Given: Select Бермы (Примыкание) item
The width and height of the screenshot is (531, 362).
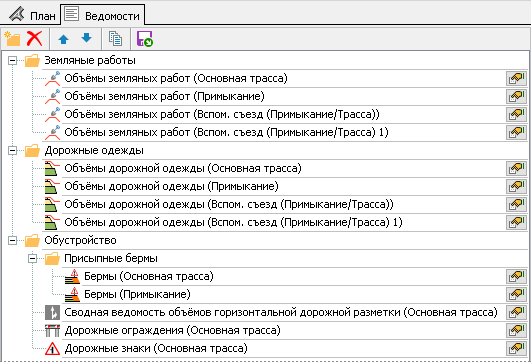Looking at the screenshot, I should click(137, 294).
